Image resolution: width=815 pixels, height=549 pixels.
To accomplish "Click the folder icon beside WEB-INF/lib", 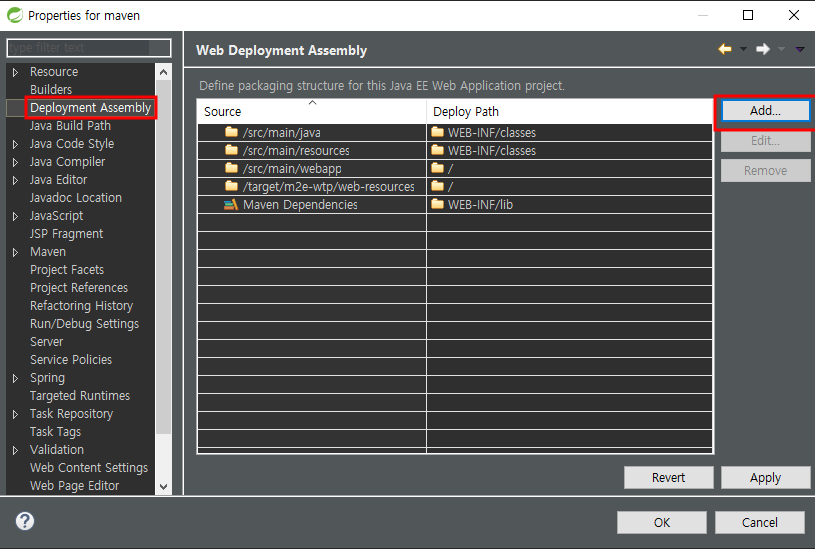I will (438, 204).
